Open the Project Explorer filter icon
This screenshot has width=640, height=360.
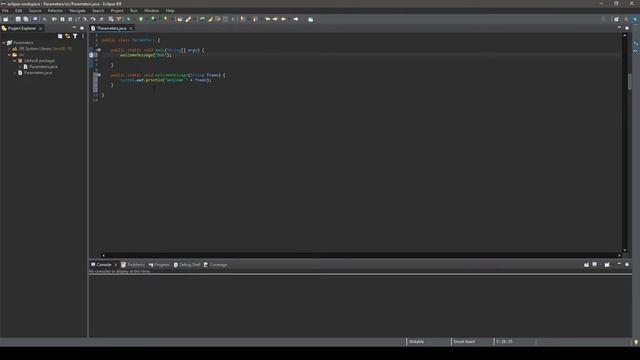75,36
